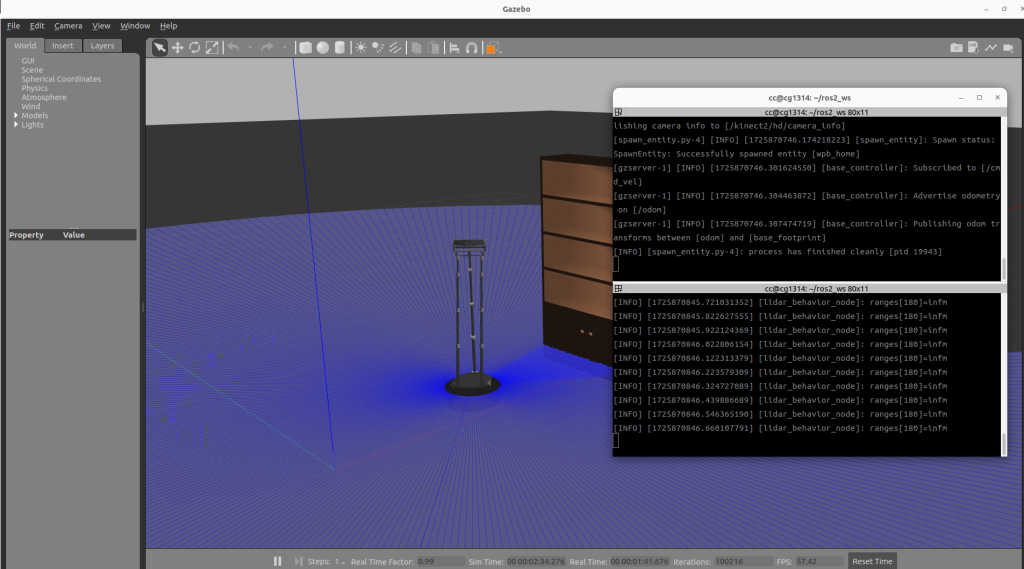Toggle selection mode arrow tool
This screenshot has width=1024, height=569.
click(160, 47)
